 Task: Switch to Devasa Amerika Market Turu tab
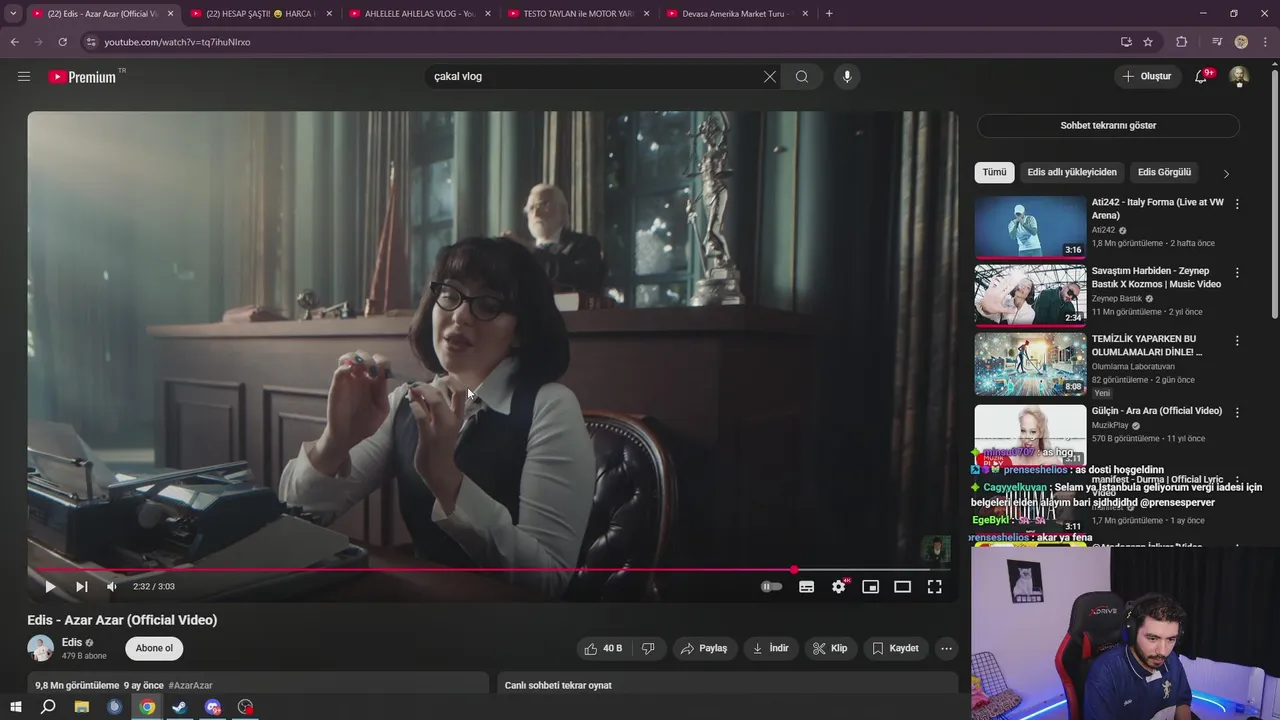click(x=738, y=14)
